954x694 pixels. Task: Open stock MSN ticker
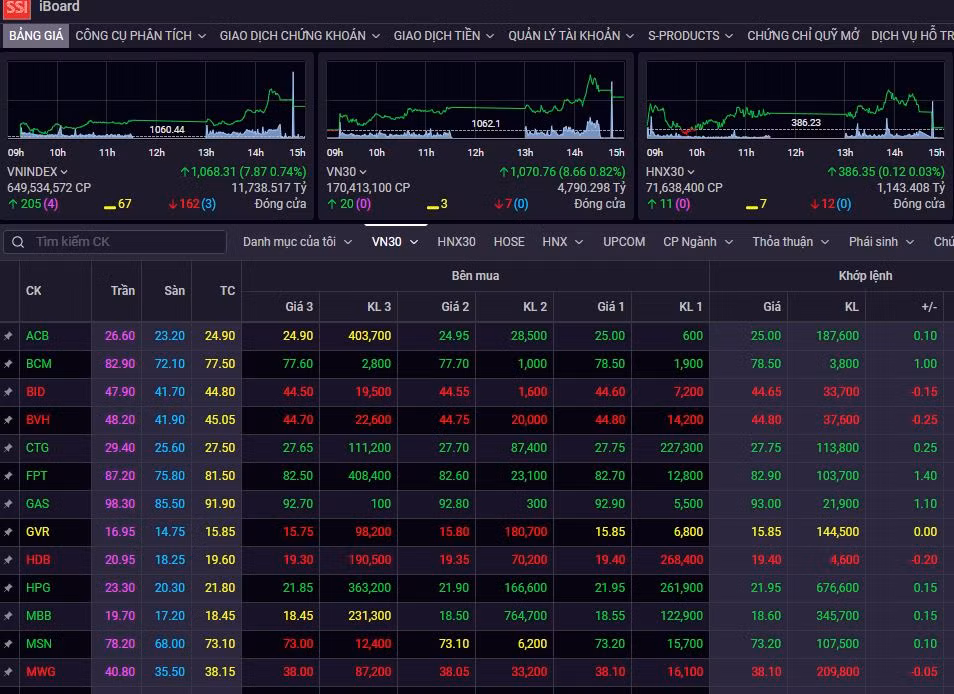point(38,644)
